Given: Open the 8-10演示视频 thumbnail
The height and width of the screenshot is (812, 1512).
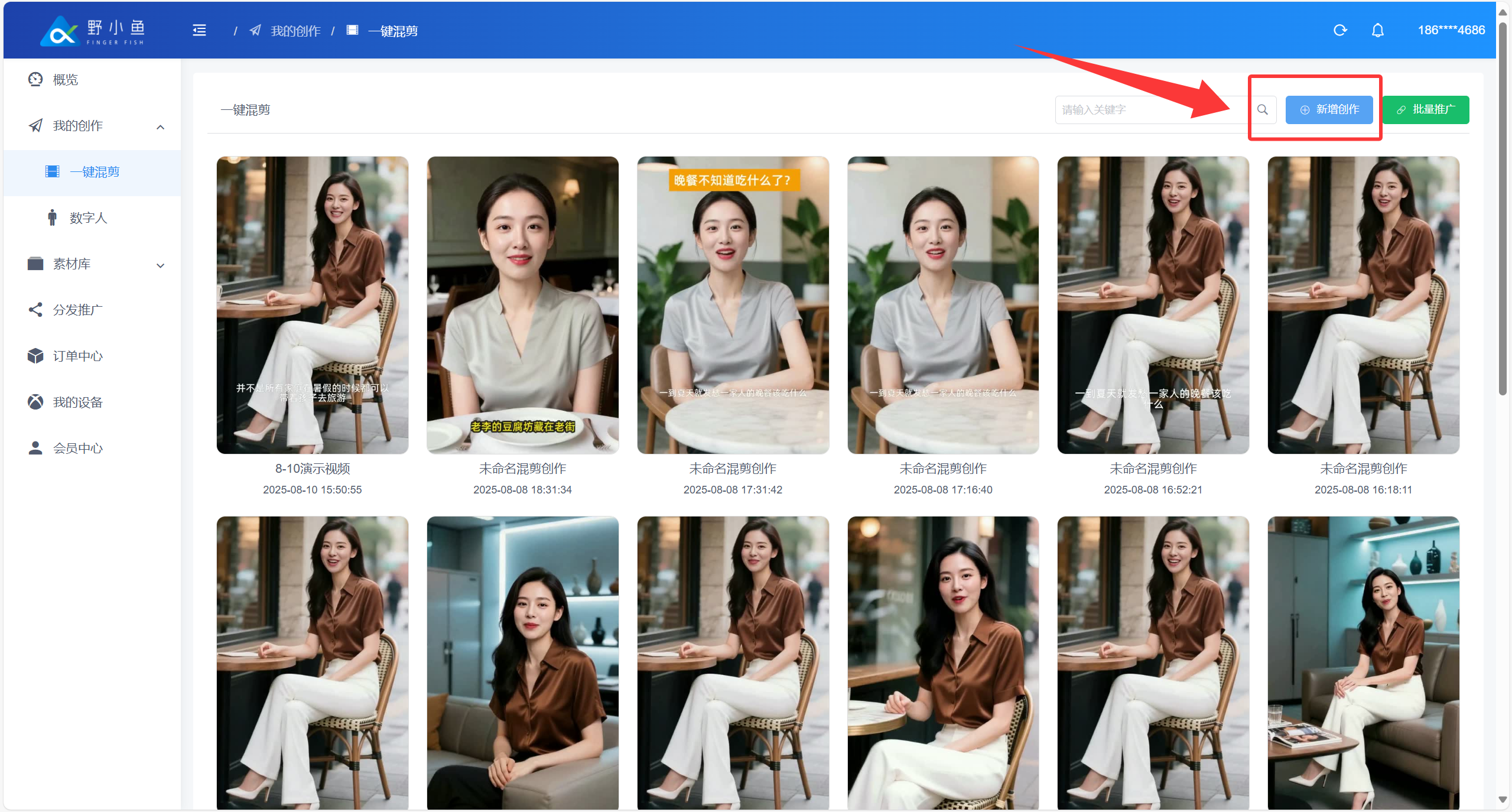Looking at the screenshot, I should [x=312, y=305].
